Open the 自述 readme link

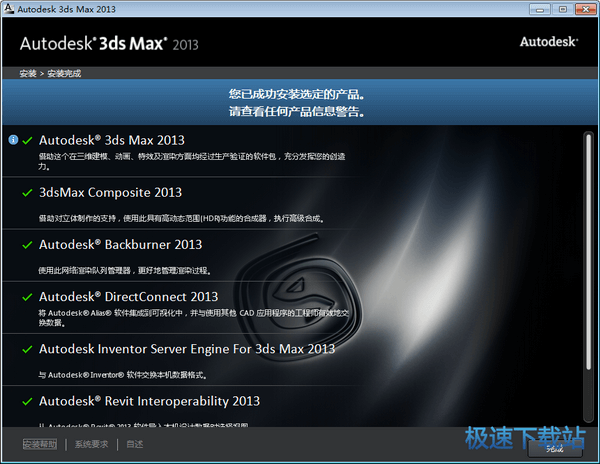tap(135, 444)
